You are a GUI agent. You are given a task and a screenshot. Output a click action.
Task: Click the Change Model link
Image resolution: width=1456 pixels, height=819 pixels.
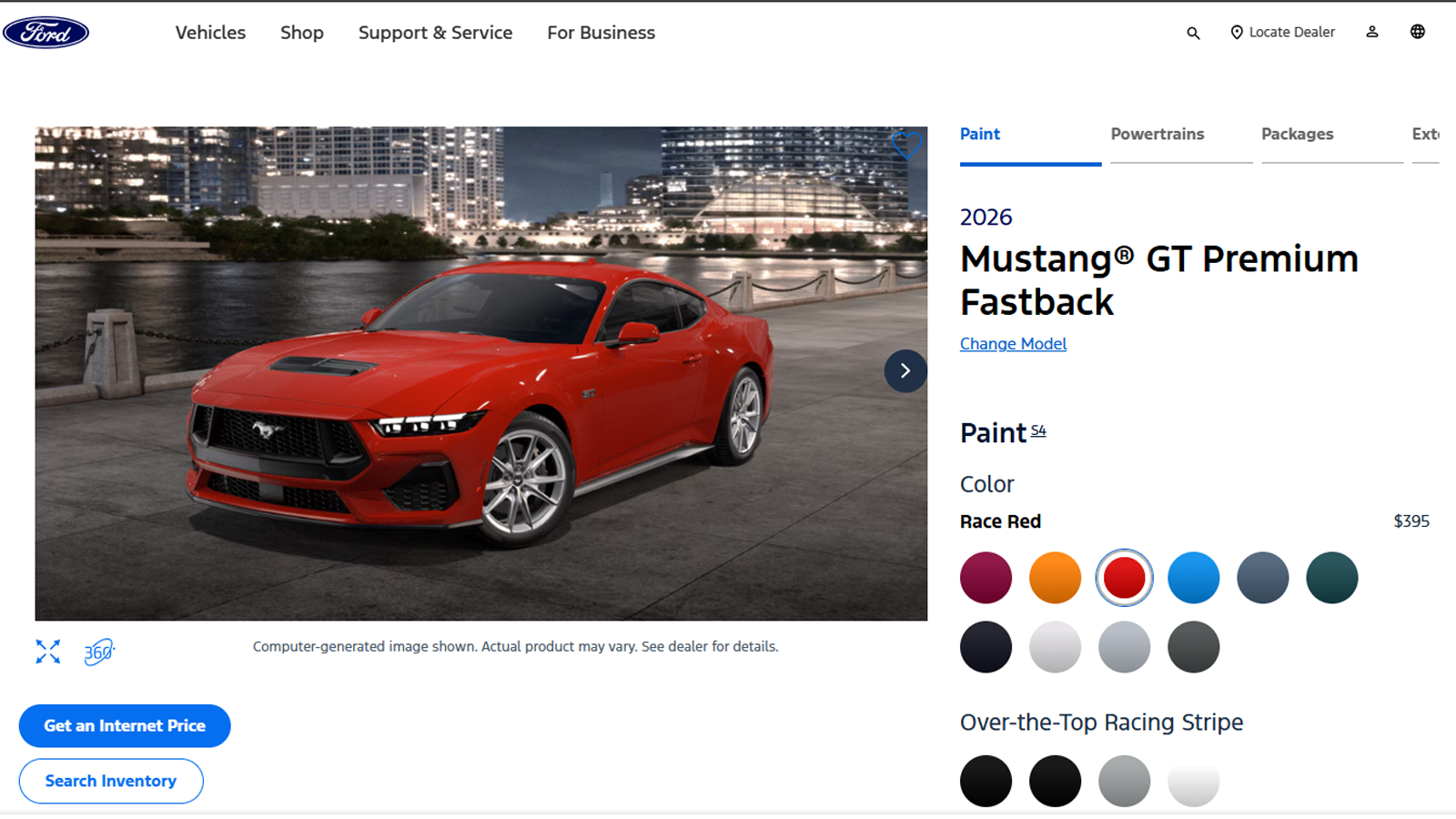click(x=1013, y=344)
